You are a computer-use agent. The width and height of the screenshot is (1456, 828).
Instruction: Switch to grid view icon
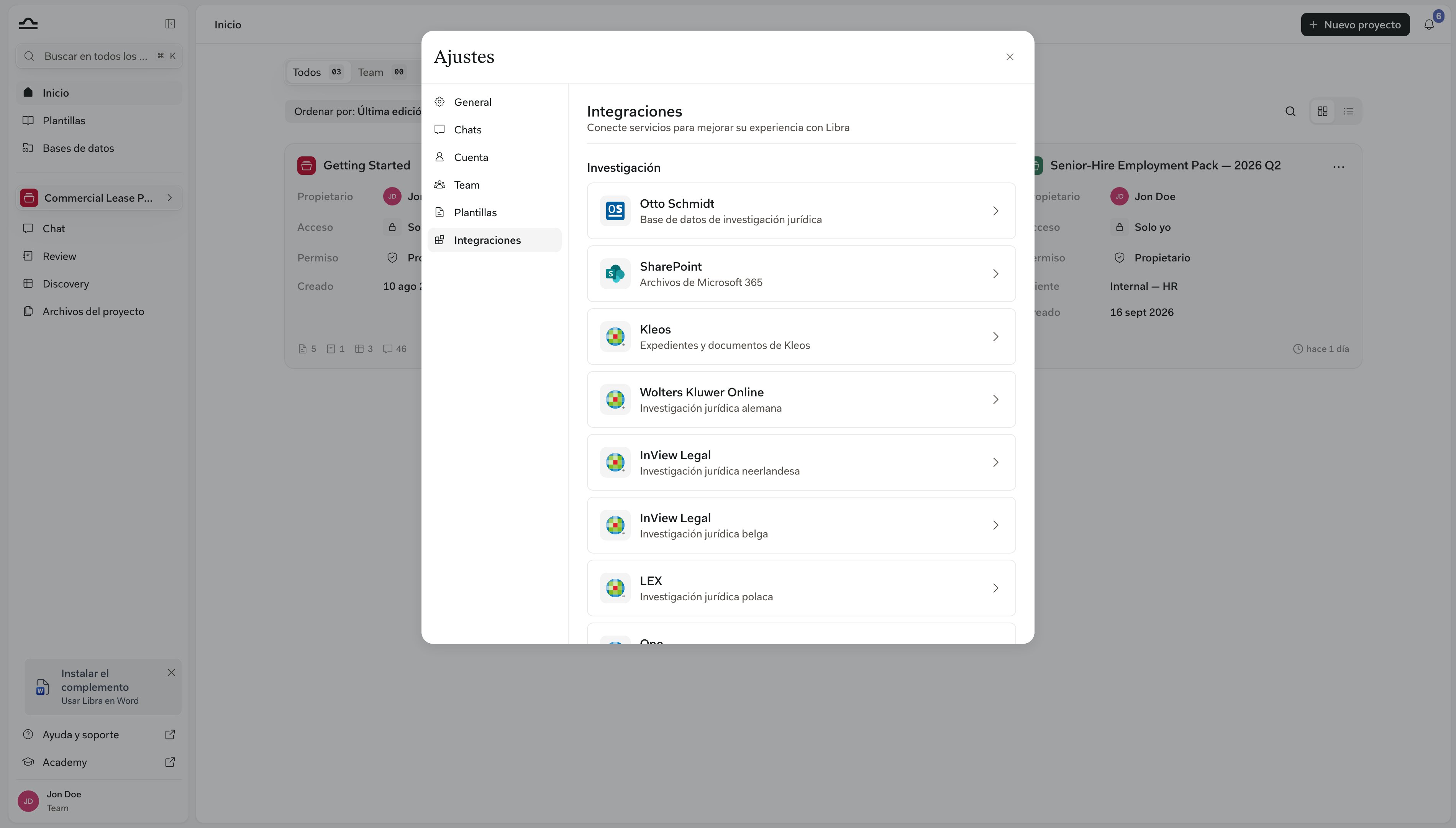click(1322, 112)
